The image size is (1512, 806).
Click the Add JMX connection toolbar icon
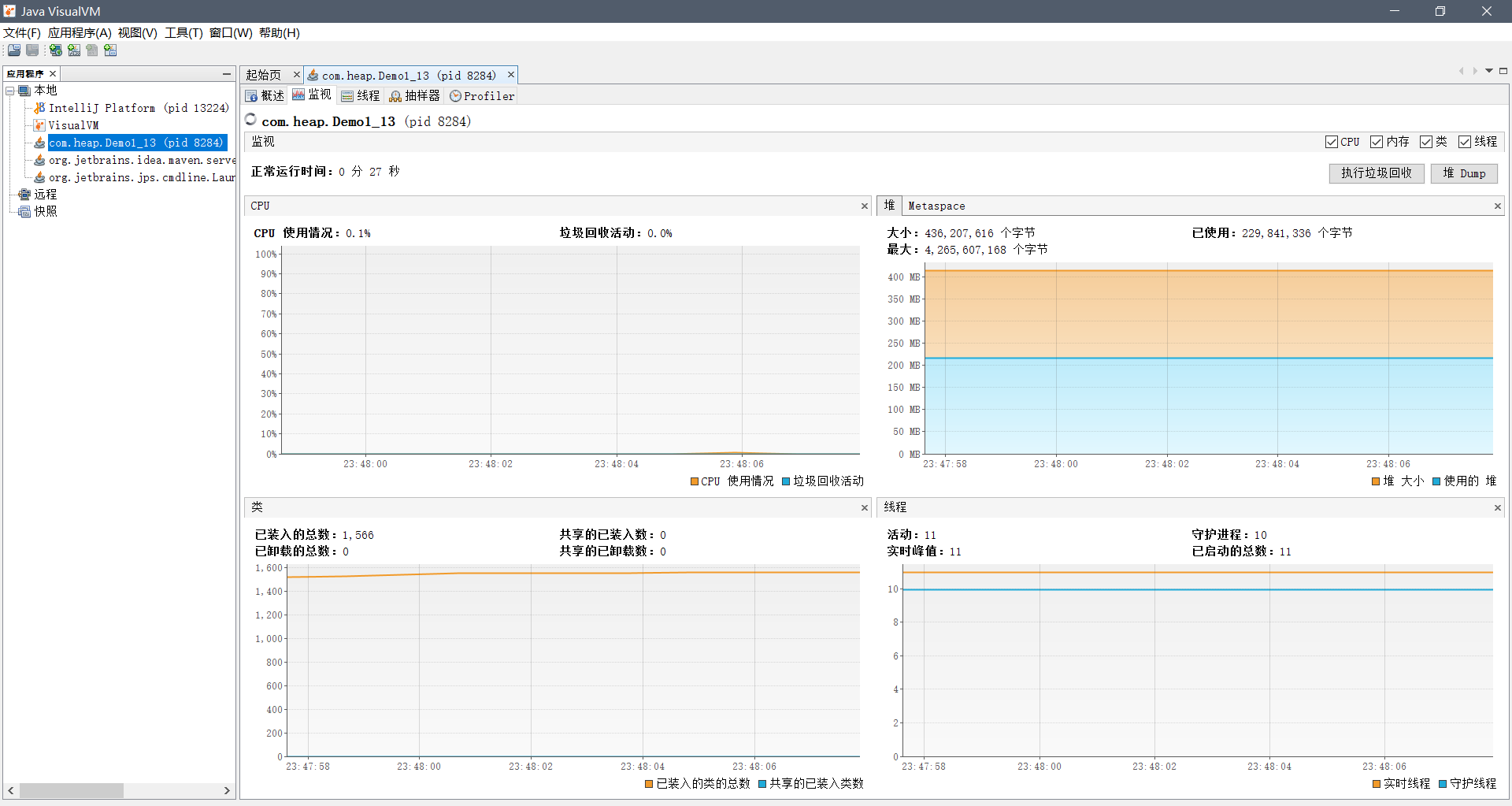click(74, 50)
